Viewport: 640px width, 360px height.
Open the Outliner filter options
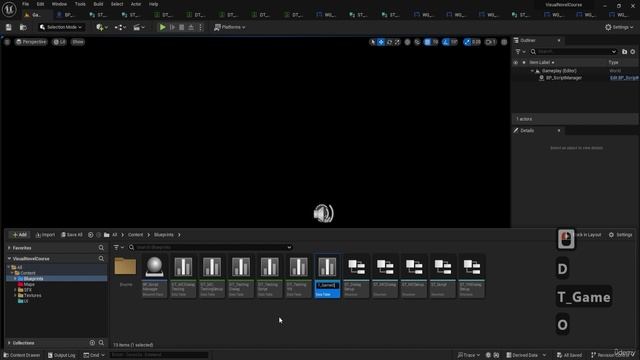pyautogui.click(x=520, y=52)
